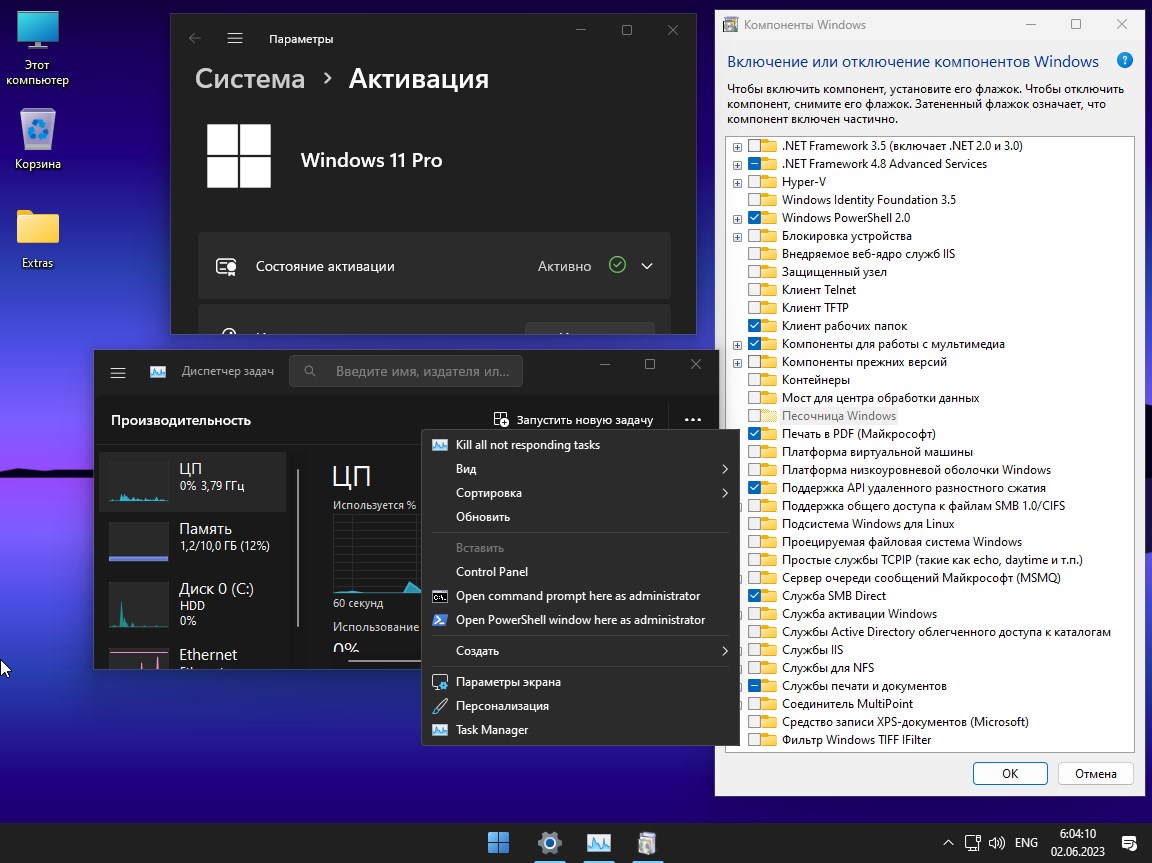The width and height of the screenshot is (1152, 863).
Task: Show hidden tray icons chevron
Action: tap(948, 842)
